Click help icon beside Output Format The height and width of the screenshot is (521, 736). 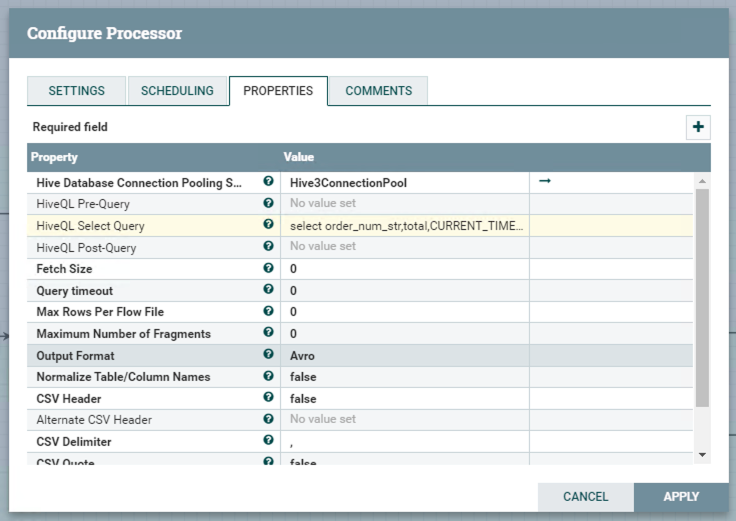[268, 355]
